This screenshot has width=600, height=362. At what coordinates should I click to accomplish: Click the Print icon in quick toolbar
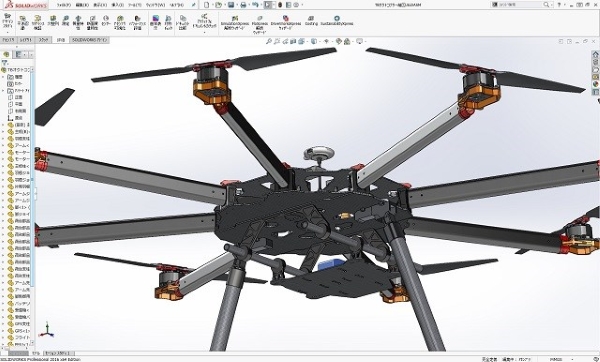(x=243, y=5)
